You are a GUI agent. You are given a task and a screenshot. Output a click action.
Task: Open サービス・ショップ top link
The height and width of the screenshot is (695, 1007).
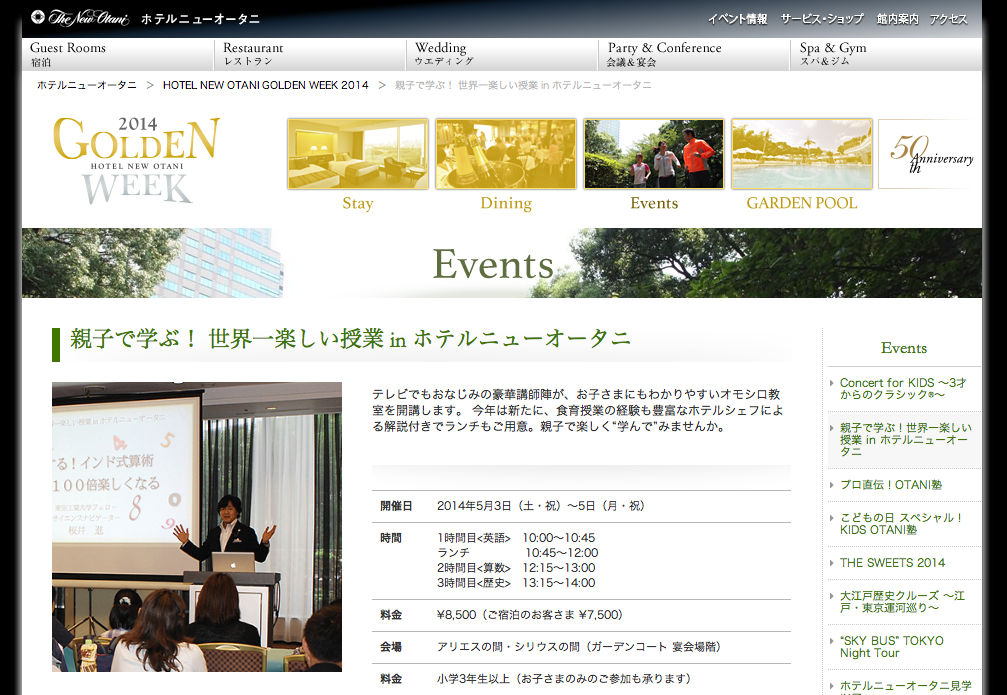tap(821, 19)
